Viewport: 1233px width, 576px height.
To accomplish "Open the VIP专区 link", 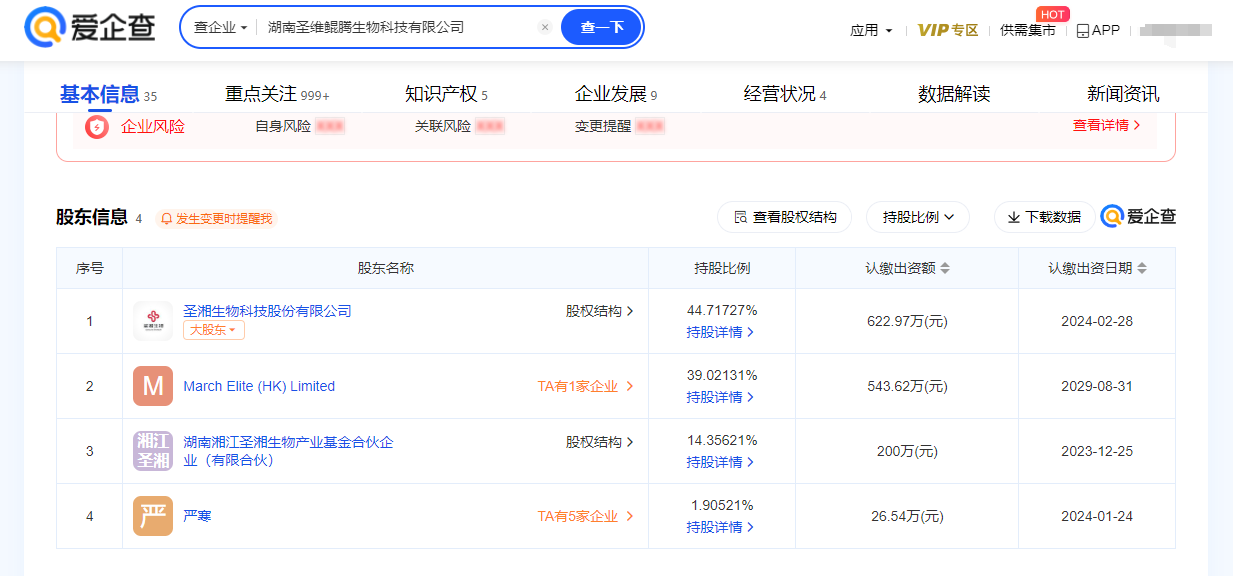I will (x=948, y=30).
